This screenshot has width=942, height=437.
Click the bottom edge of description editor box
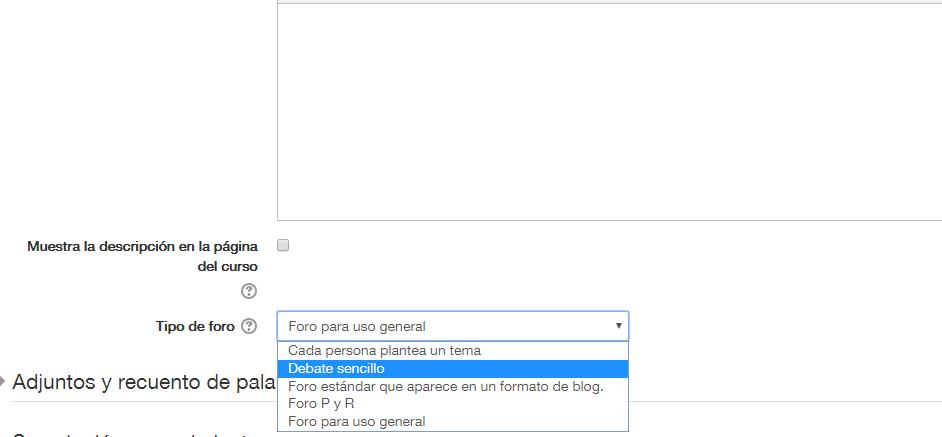[609, 221]
